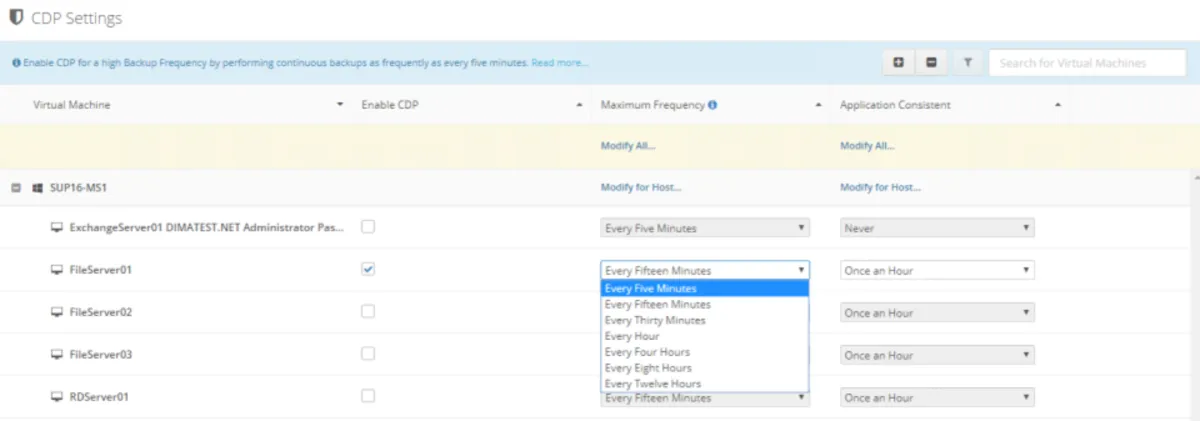
Task: Choose Every Four Hours from list
Action: tap(647, 352)
